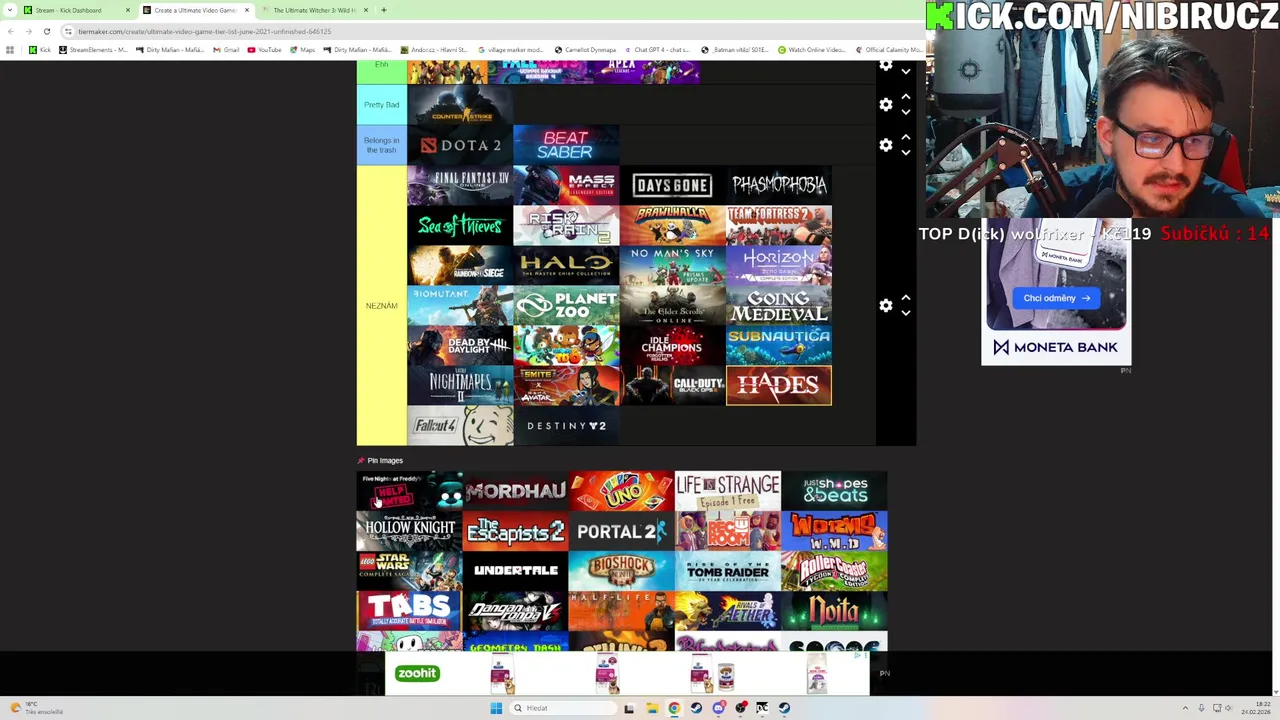Open the Watch Online Video bookmark
The image size is (1280, 720).
point(811,49)
